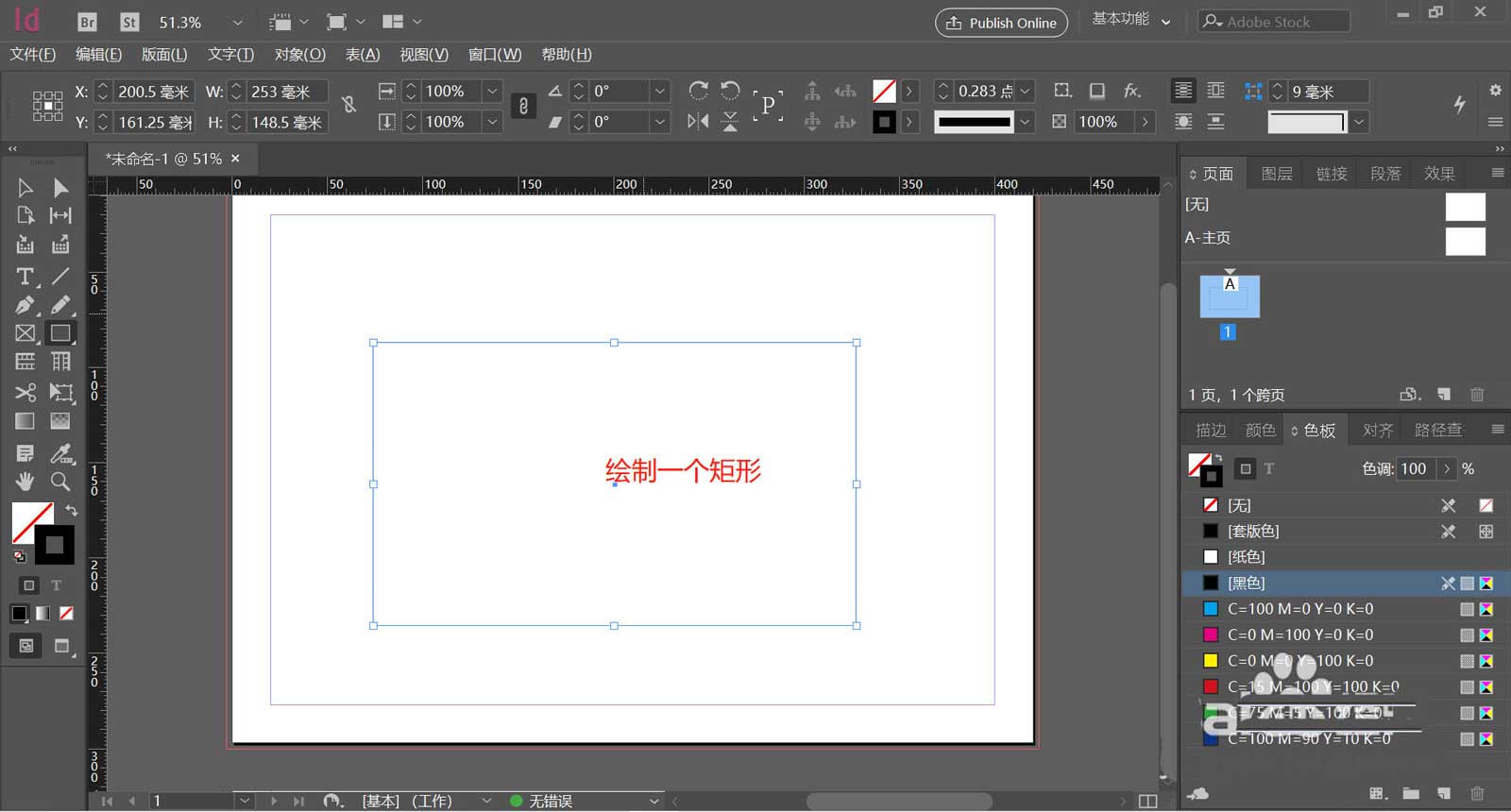This screenshot has height=812, width=1511.
Task: Select the Pen tool
Action: [x=25, y=305]
